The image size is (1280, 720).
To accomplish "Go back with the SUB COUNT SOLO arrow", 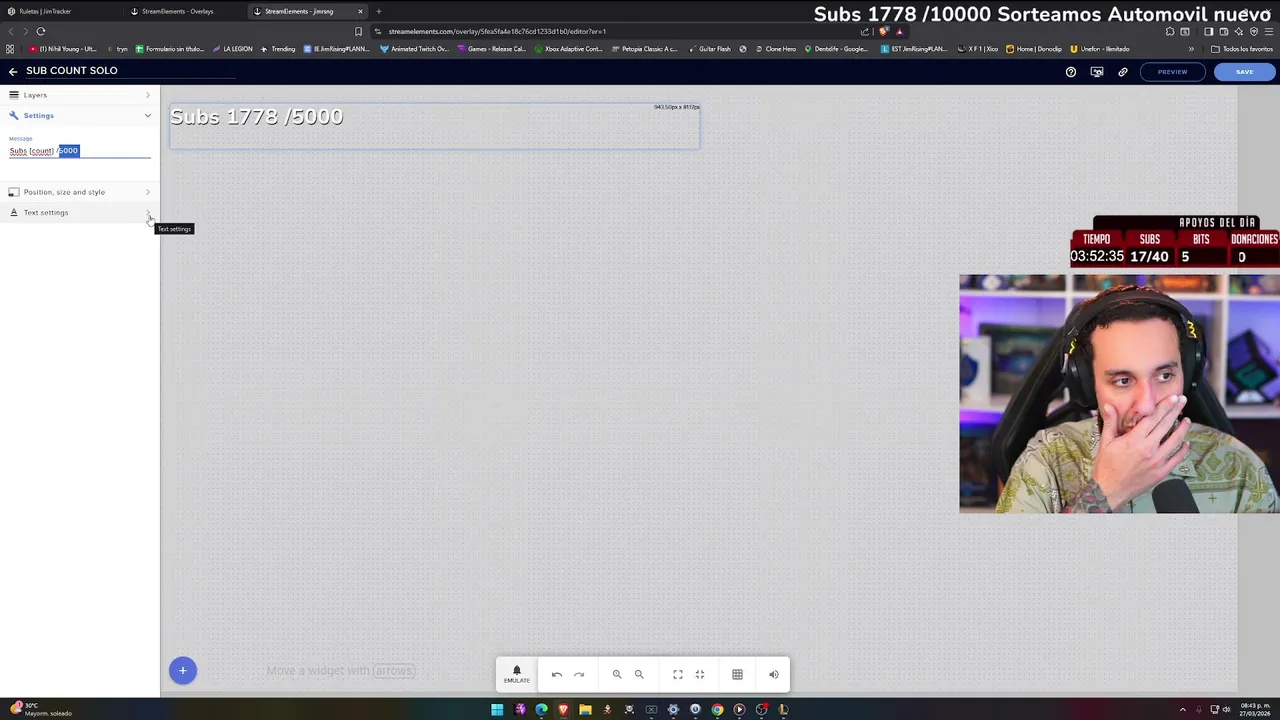I will [x=13, y=71].
